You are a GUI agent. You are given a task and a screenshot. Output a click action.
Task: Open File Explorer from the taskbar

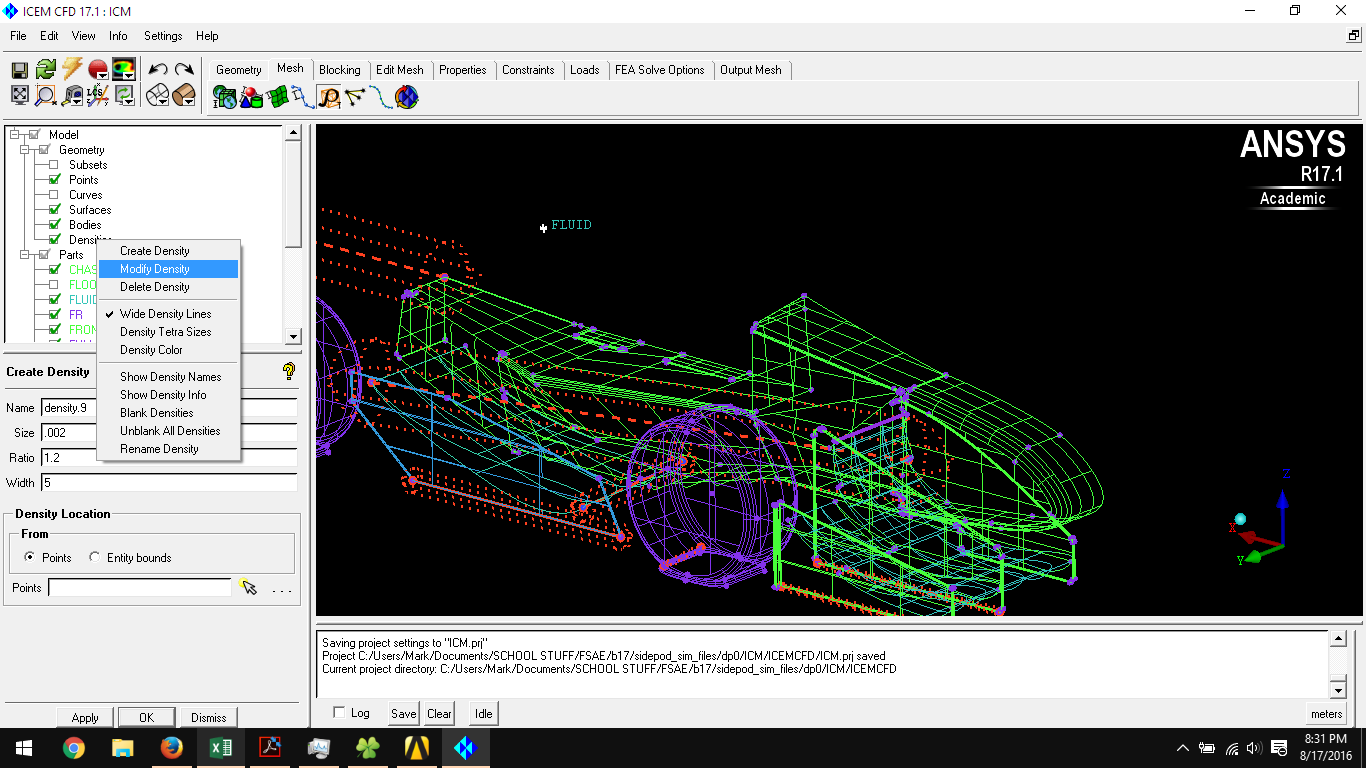coord(123,747)
